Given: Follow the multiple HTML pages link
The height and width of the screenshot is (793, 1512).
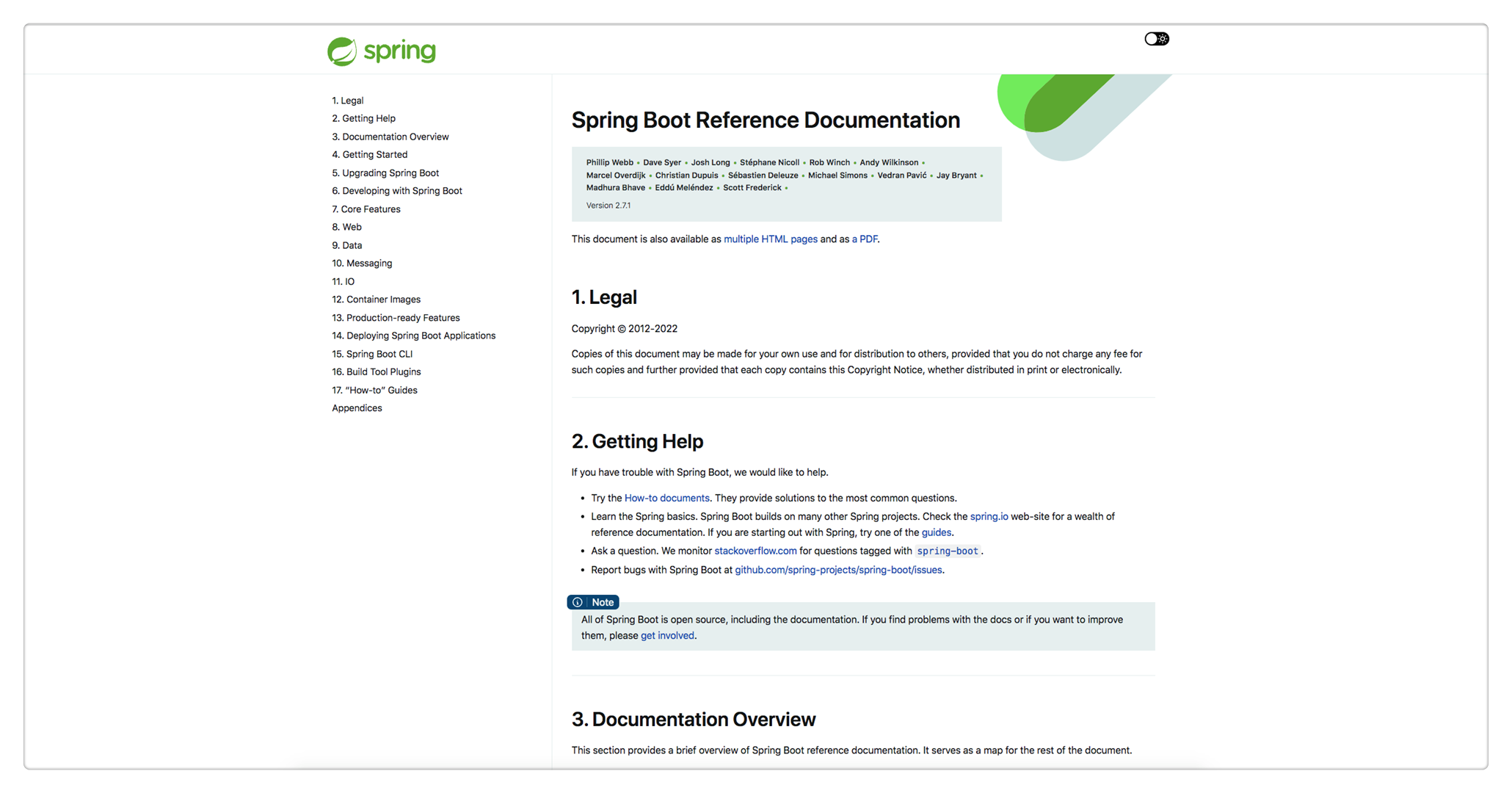Looking at the screenshot, I should click(x=770, y=239).
